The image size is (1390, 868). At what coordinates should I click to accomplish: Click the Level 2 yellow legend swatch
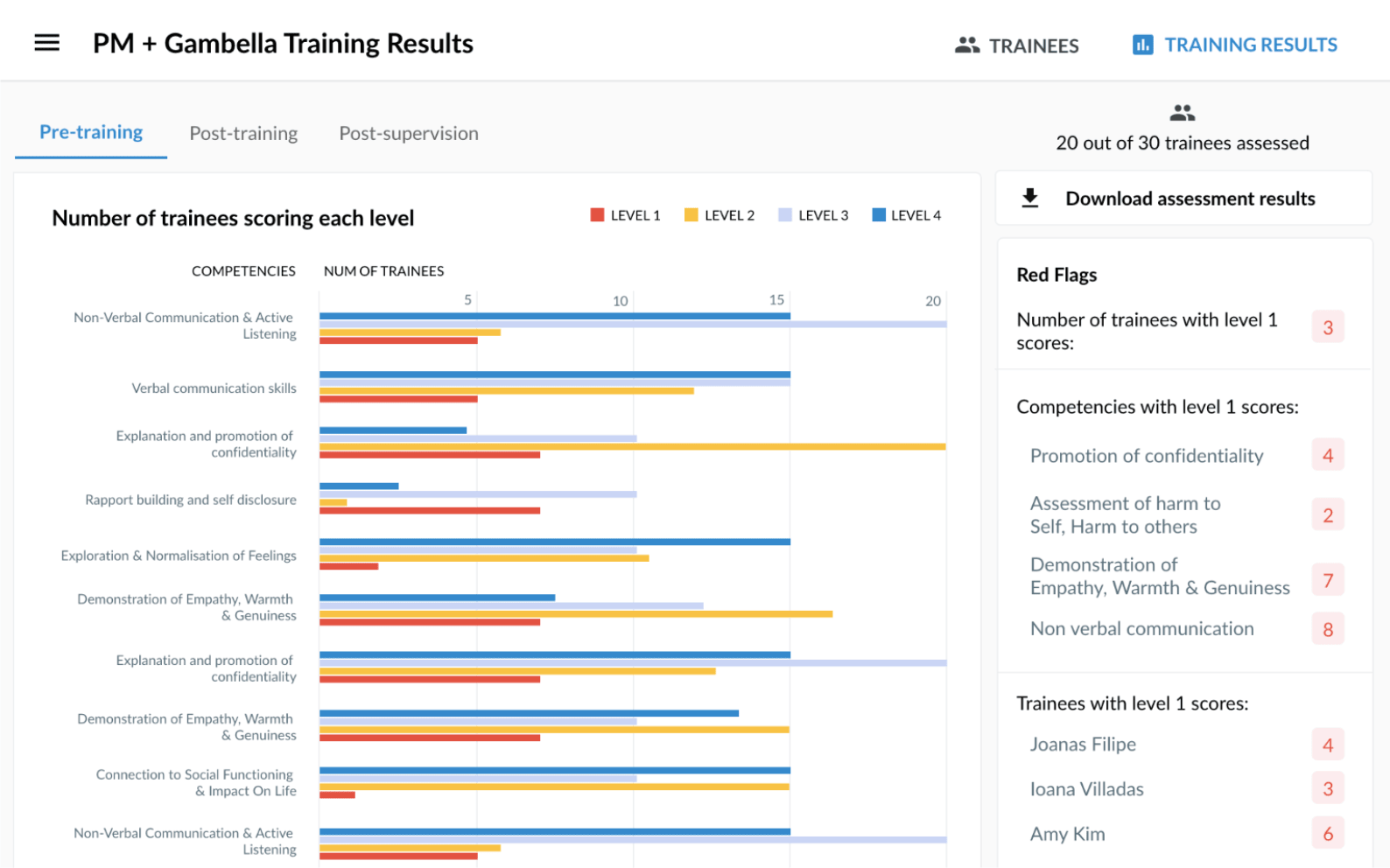pos(691,215)
